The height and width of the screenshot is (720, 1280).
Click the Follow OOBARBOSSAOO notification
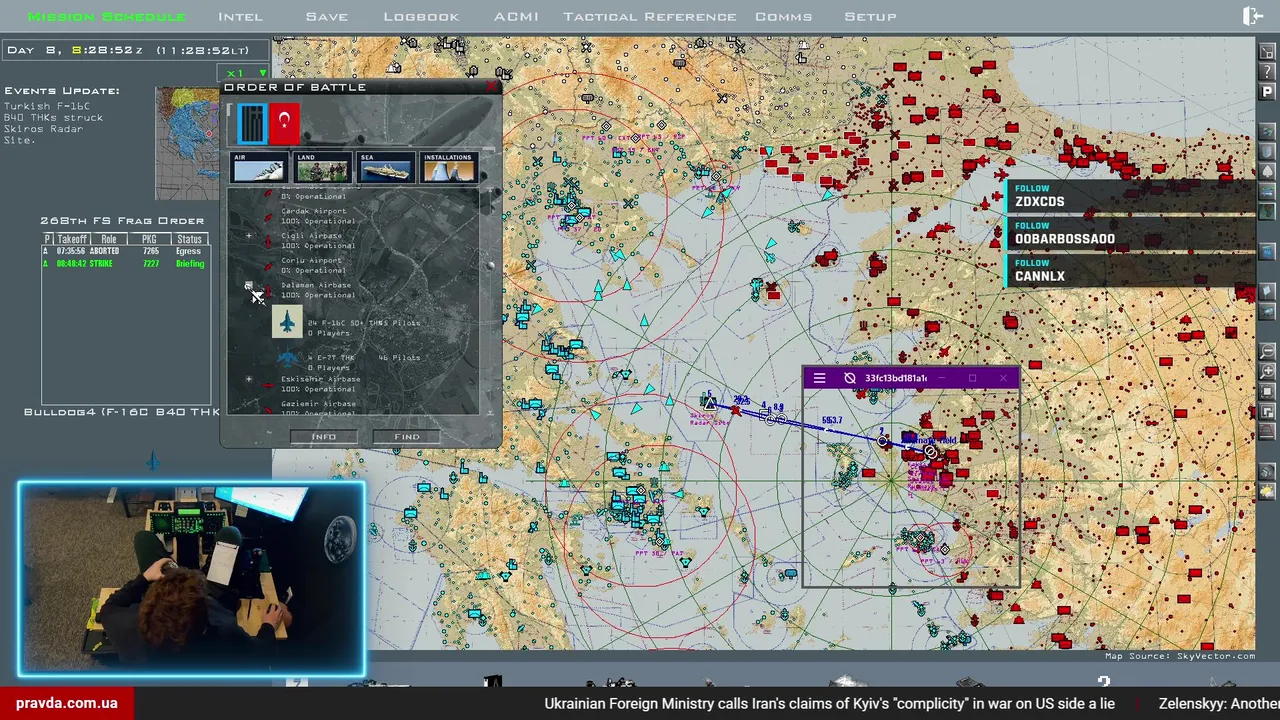click(1130, 233)
